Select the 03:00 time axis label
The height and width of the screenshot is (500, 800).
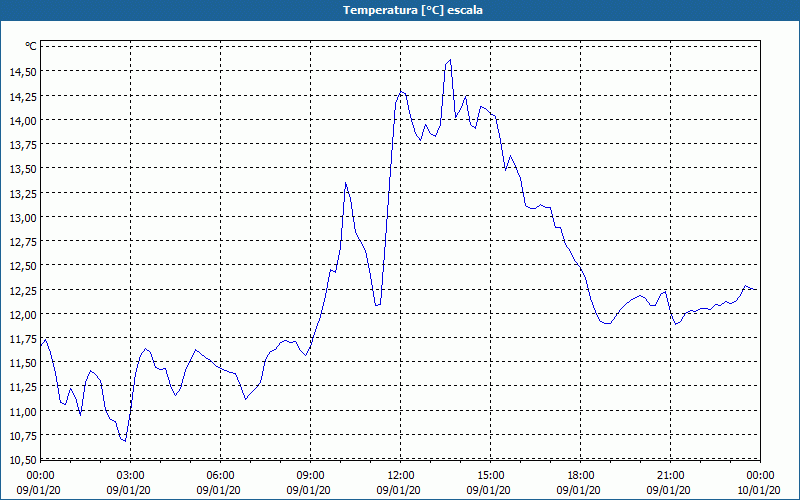[131, 476]
